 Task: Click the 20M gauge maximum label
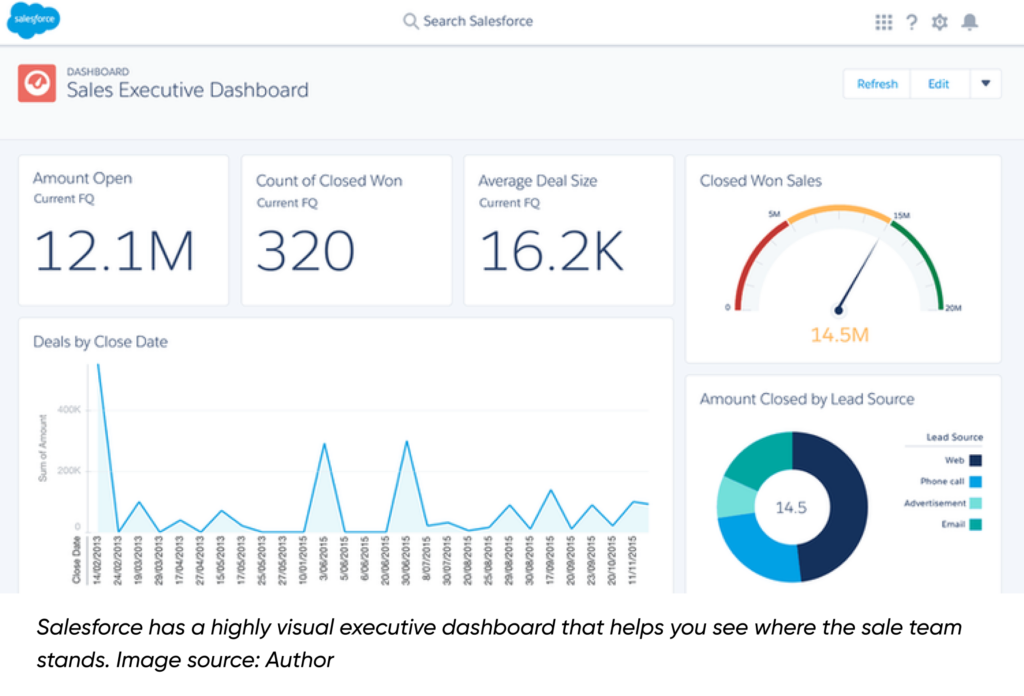953,308
